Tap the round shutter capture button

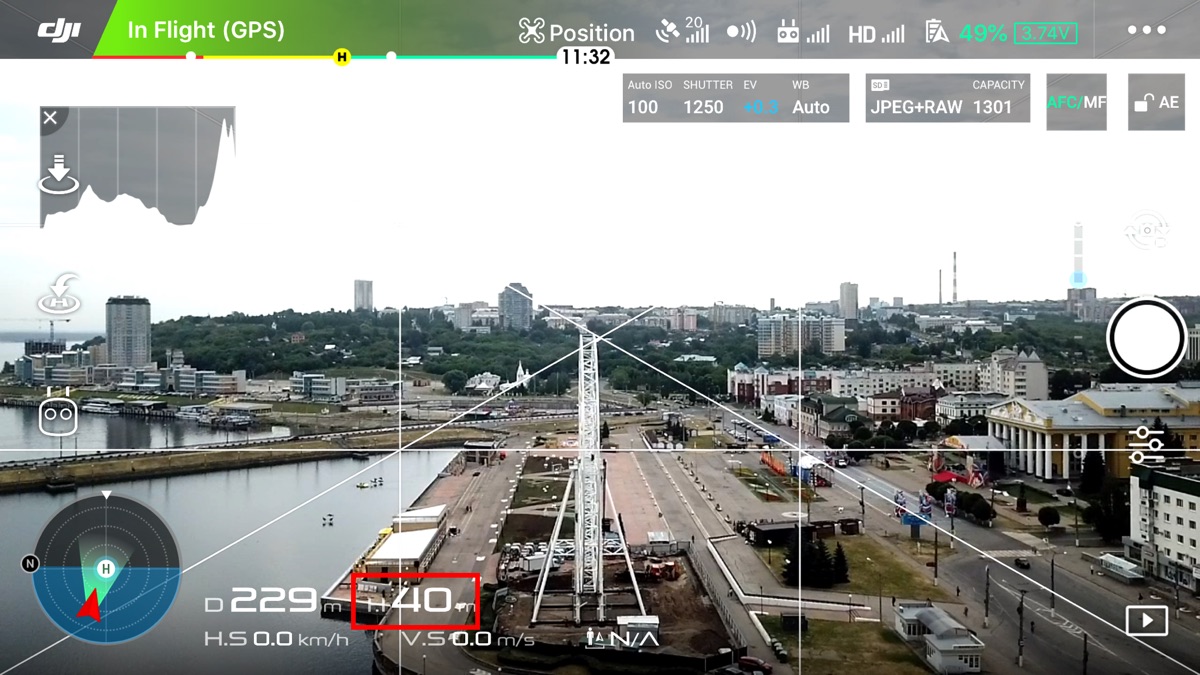pyautogui.click(x=1146, y=338)
